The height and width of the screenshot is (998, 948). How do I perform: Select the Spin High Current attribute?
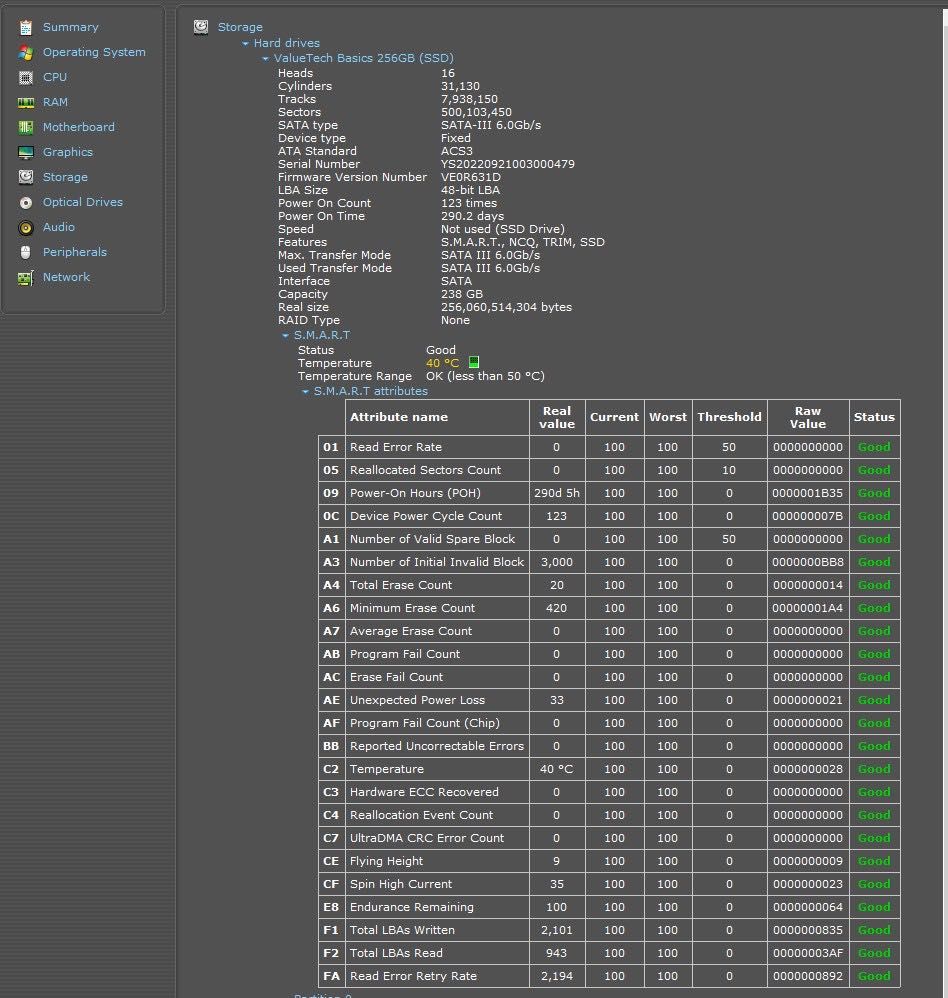pyautogui.click(x=400, y=884)
